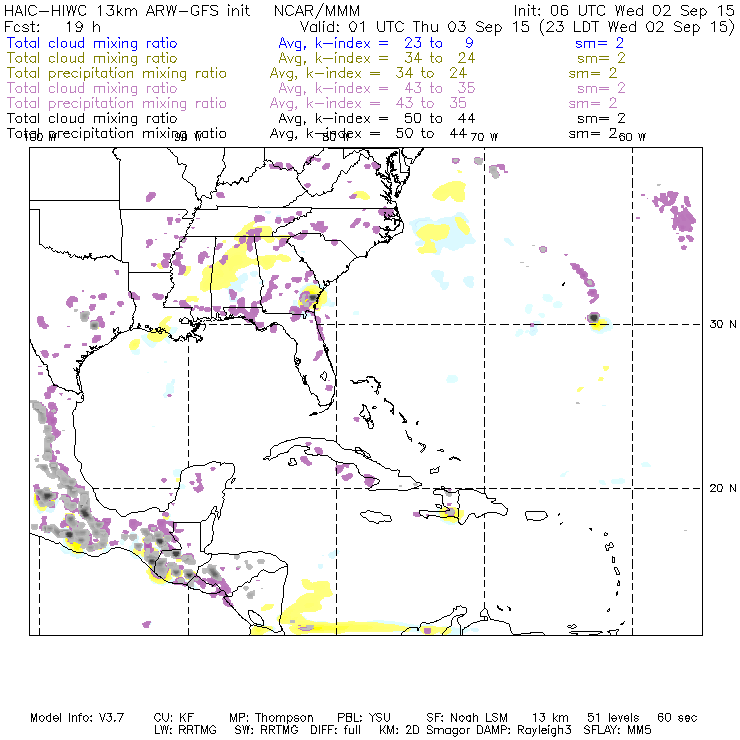740x740 pixels.
Task: Click the blue "Total cloud mixing ratio" legend label
Action: (x=92, y=43)
